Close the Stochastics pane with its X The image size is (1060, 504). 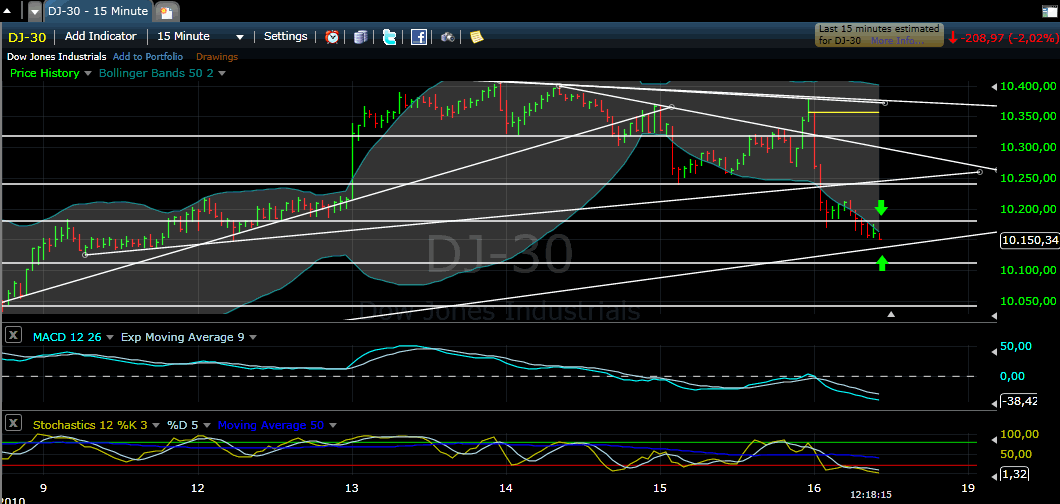pyautogui.click(x=12, y=424)
